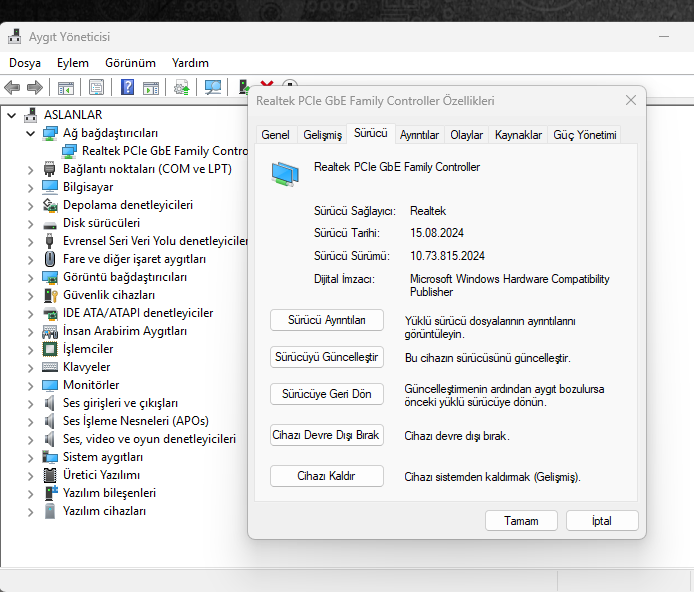The width and height of the screenshot is (694, 592).
Task: Expand Ses girişleri ve çıkışları
Action: [31, 404]
